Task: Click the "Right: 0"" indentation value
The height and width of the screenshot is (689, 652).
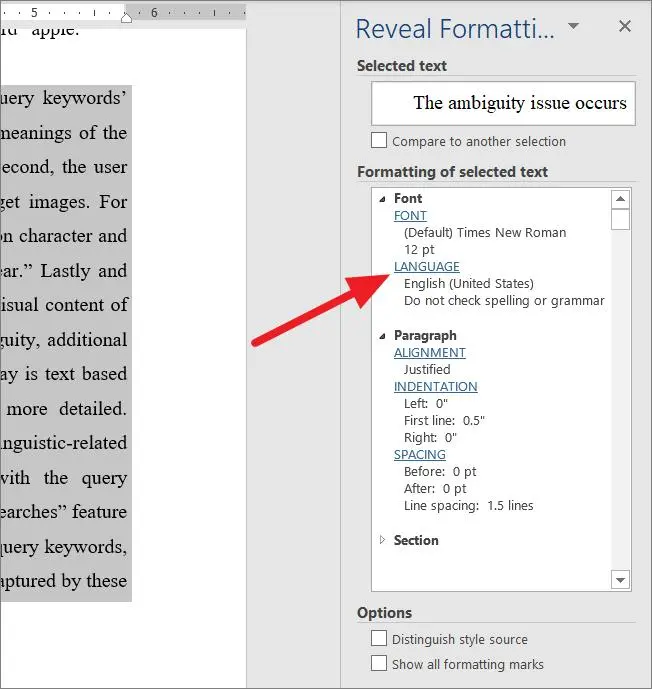Action: [x=430, y=438]
